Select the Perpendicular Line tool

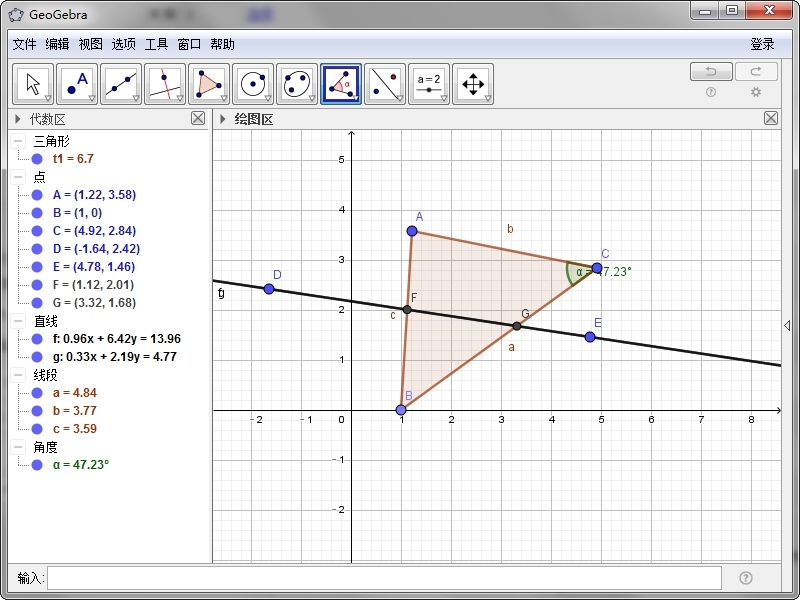(x=164, y=83)
